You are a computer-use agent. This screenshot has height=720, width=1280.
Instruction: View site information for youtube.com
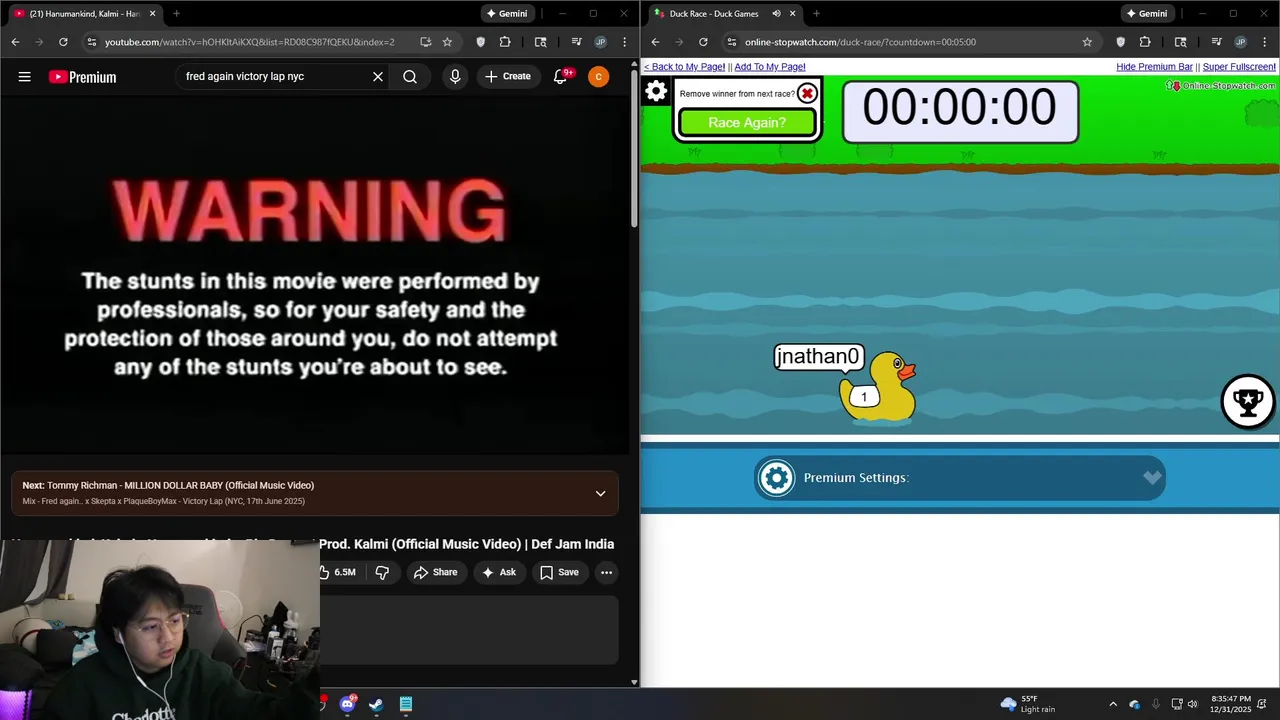tap(92, 42)
